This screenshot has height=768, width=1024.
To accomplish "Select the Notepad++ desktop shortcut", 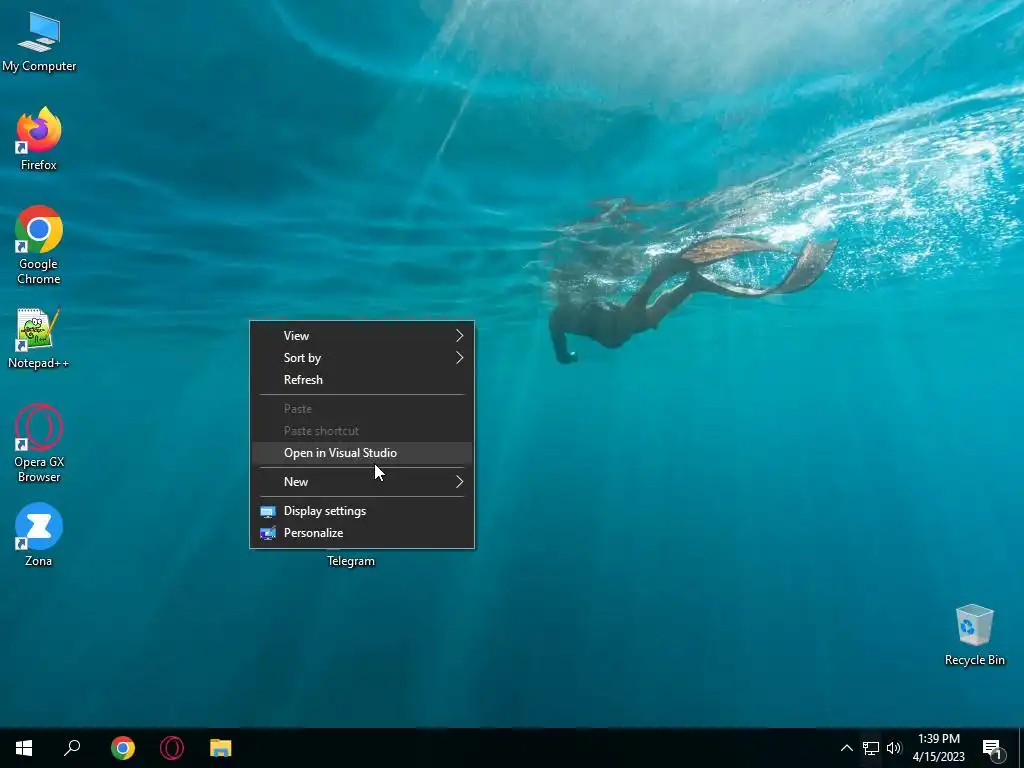I will [39, 338].
